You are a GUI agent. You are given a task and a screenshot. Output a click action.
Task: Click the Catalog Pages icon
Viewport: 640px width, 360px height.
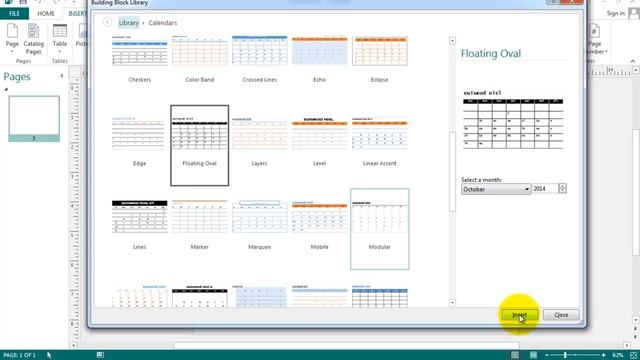33,39
